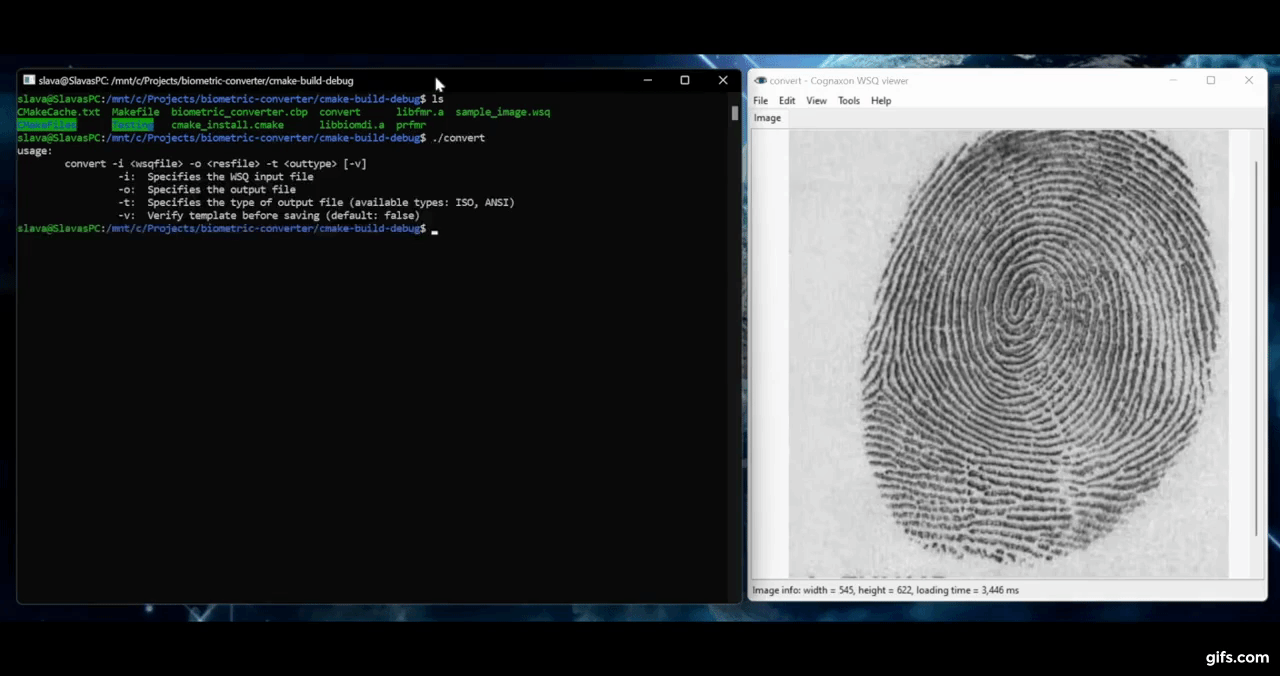Click the image info status bar text

(x=885, y=590)
